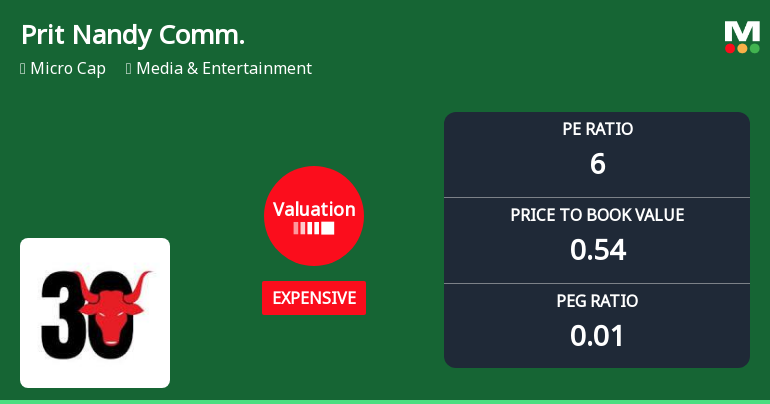Click the Prit Nandy Comm. title
770x404 pixels.
click(x=133, y=35)
